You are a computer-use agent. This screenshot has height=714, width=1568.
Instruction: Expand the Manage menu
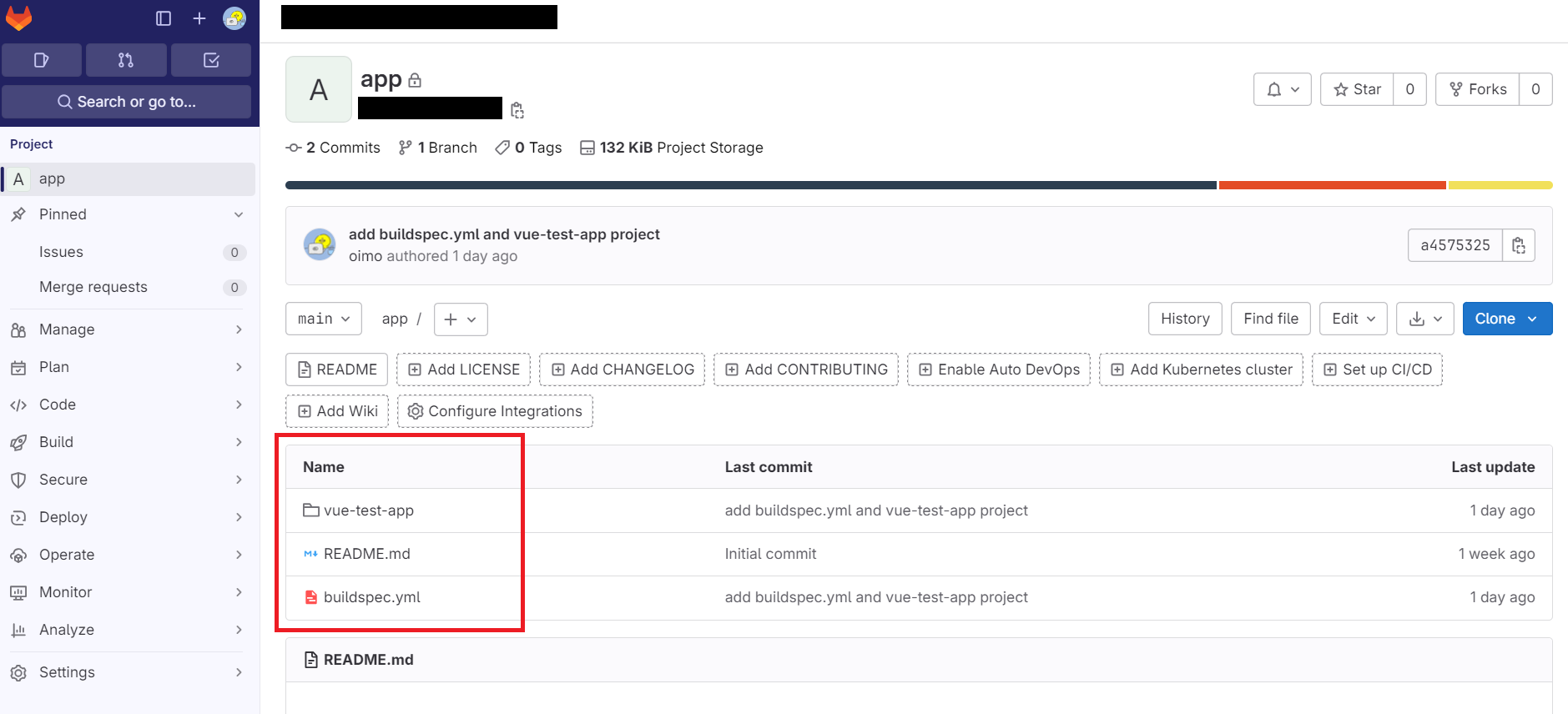tap(129, 329)
